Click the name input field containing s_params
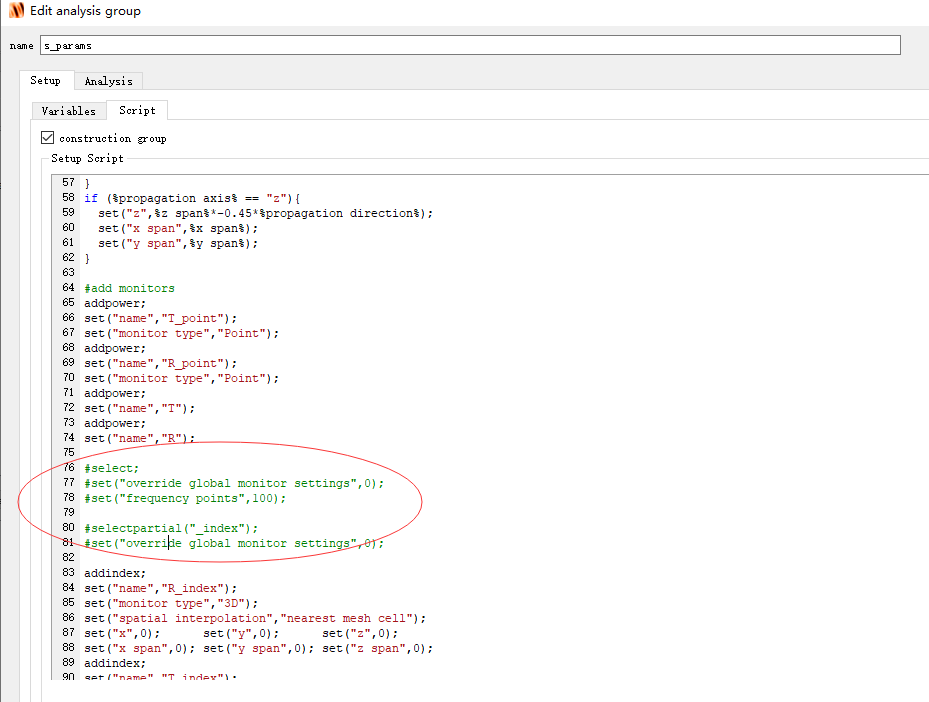 coord(470,45)
